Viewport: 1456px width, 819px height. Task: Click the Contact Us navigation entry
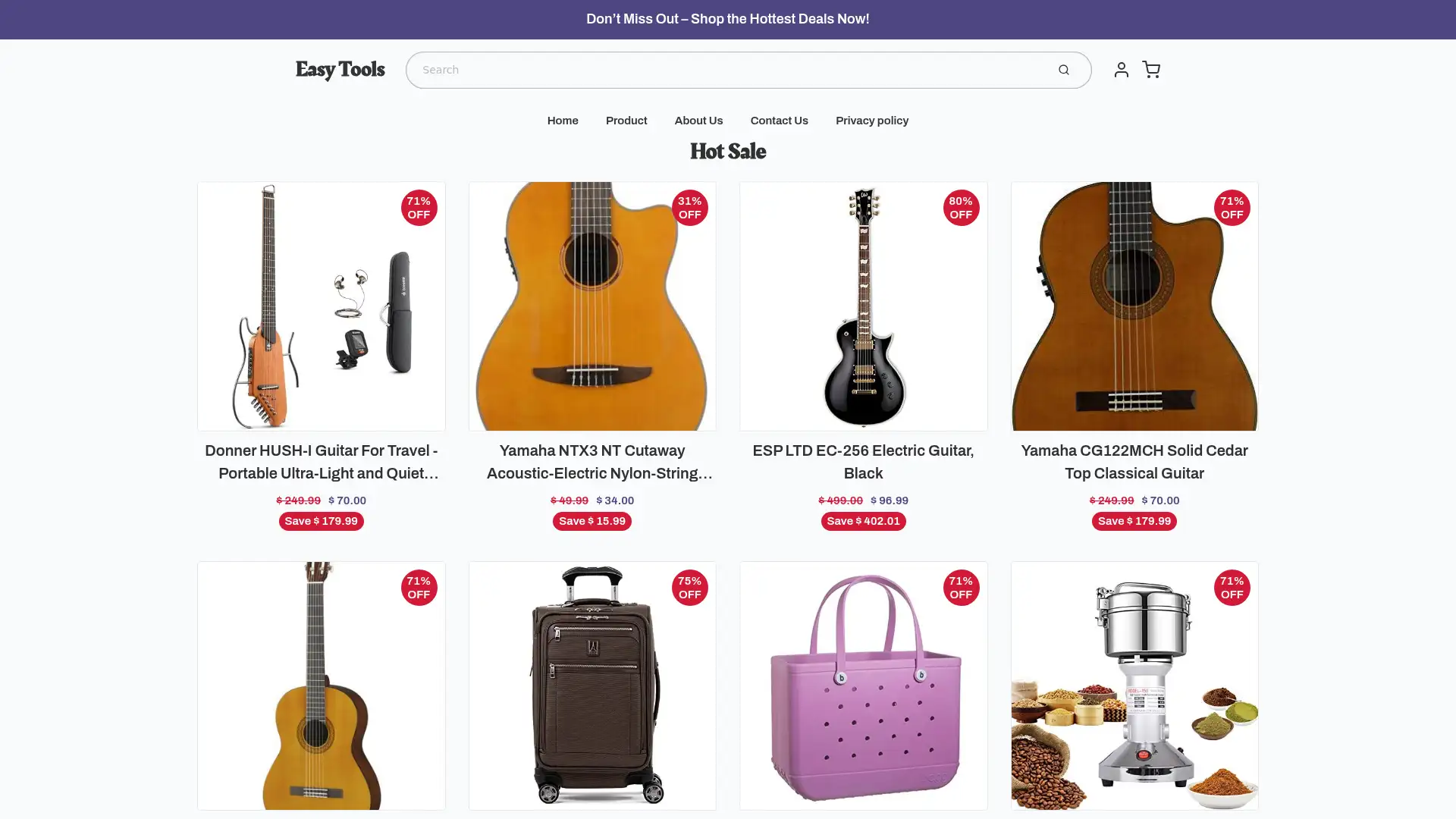pos(779,120)
